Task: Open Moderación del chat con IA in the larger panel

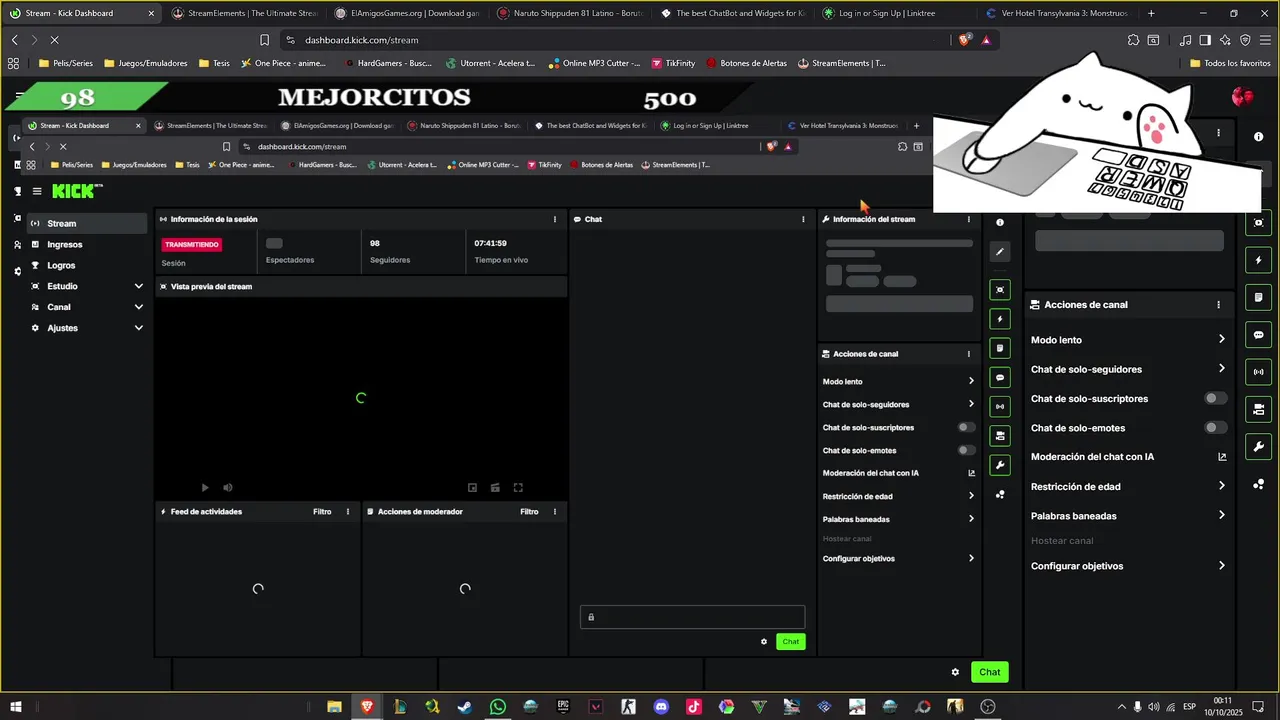Action: [x=1128, y=457]
